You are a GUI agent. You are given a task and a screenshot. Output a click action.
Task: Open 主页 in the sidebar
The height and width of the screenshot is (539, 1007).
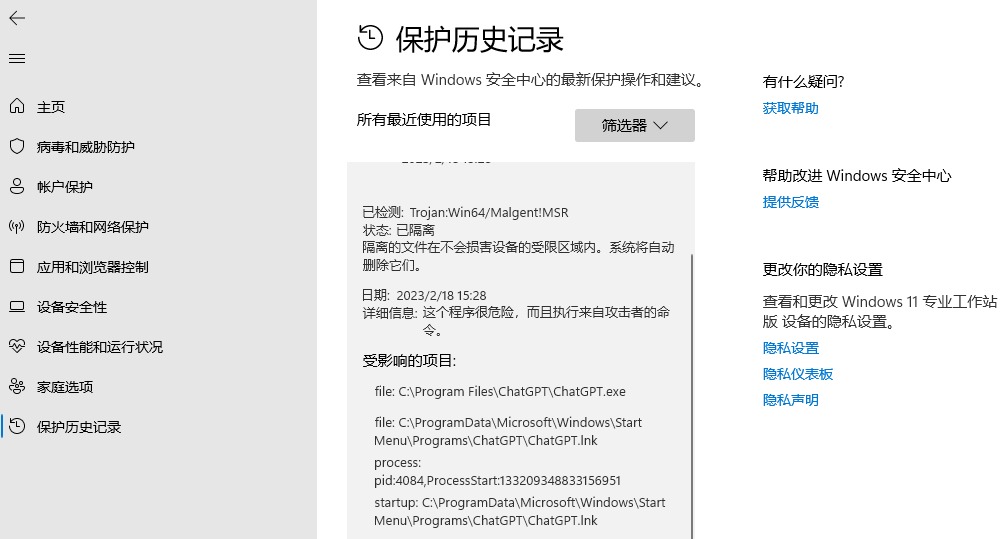(x=51, y=107)
